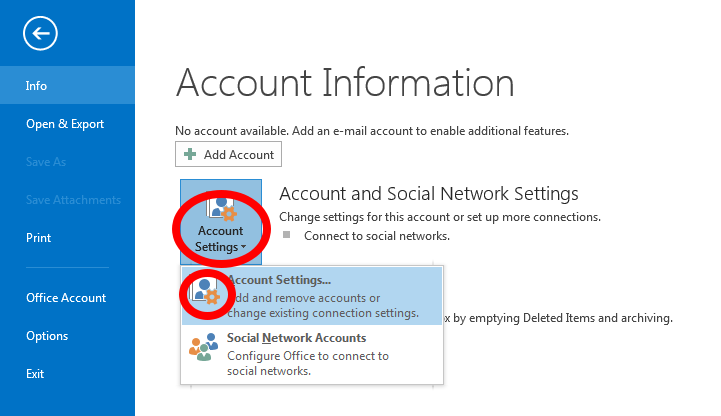Click the Account Settings menu entry icon
Image resolution: width=721 pixels, height=416 pixels.
[206, 292]
